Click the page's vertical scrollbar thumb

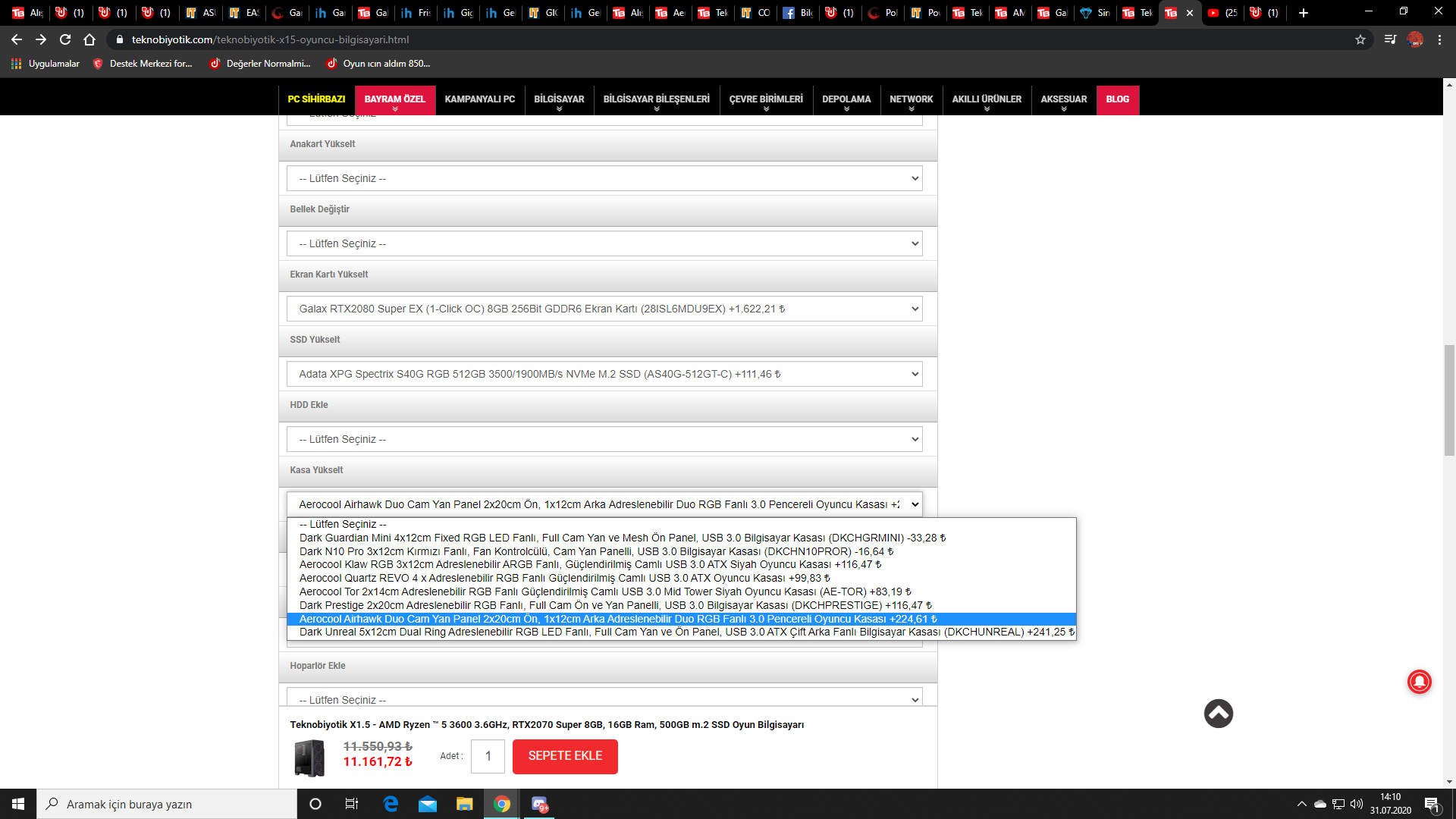pyautogui.click(x=1449, y=400)
